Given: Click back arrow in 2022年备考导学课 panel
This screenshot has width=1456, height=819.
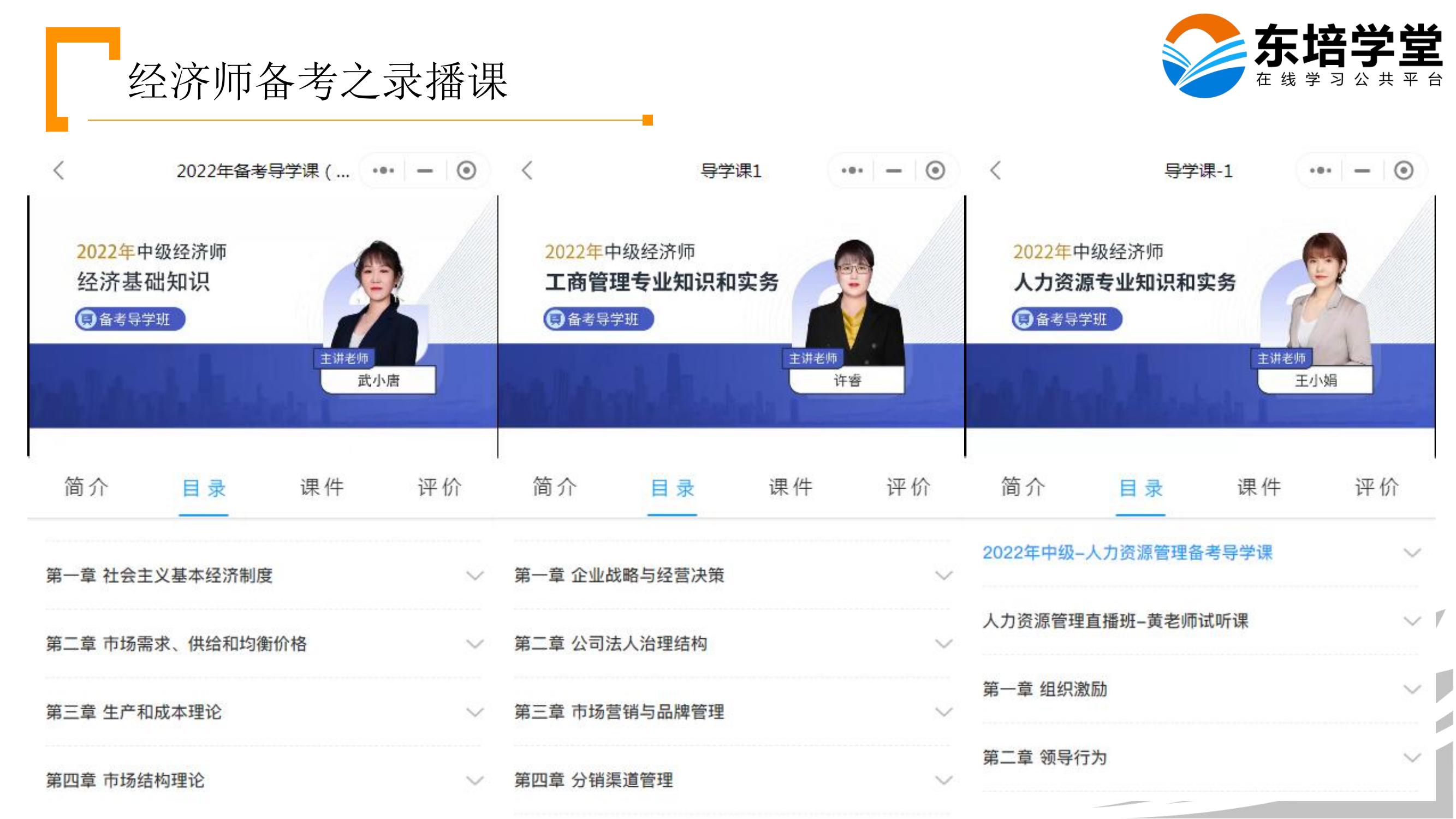Looking at the screenshot, I should pos(59,170).
